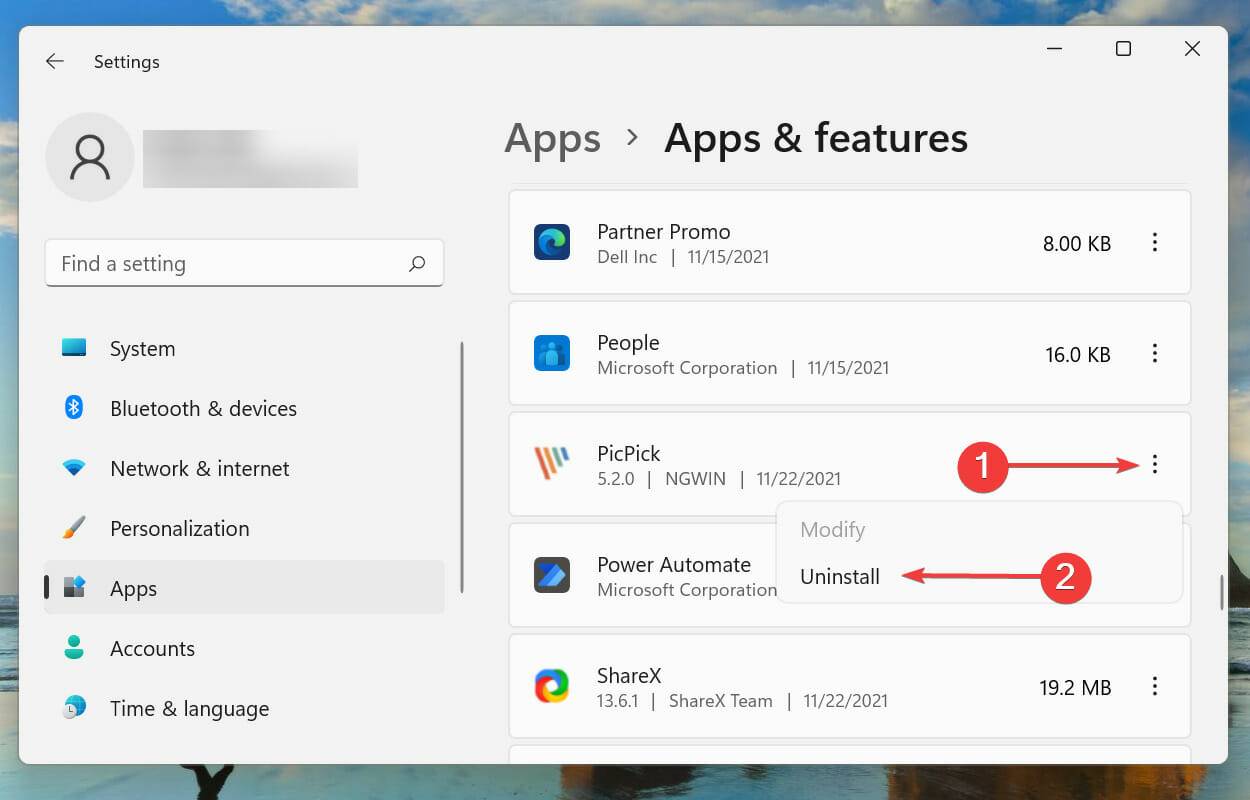
Task: Close the Settings window
Action: (x=1192, y=48)
